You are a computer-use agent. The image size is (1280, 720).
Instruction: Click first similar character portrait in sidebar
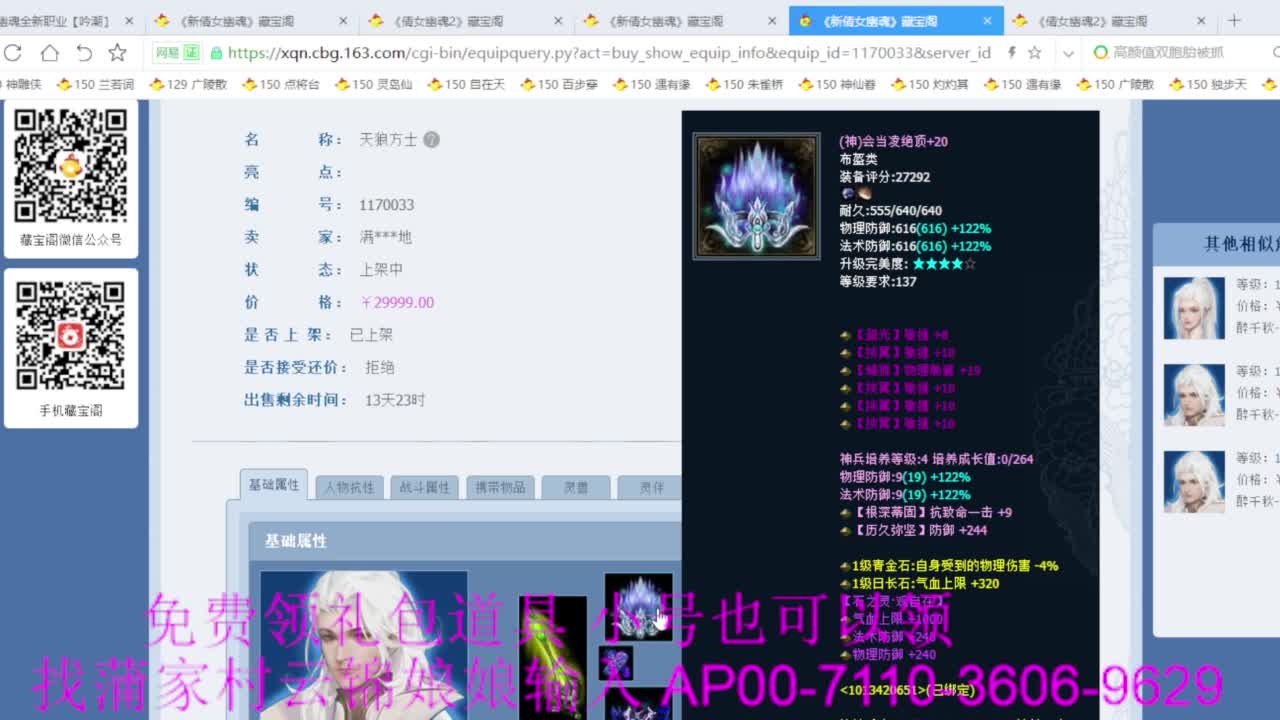1194,308
